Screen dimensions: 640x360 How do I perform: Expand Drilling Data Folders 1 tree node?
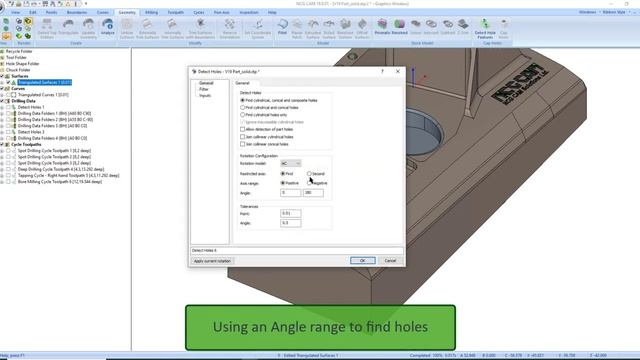pos(2,113)
